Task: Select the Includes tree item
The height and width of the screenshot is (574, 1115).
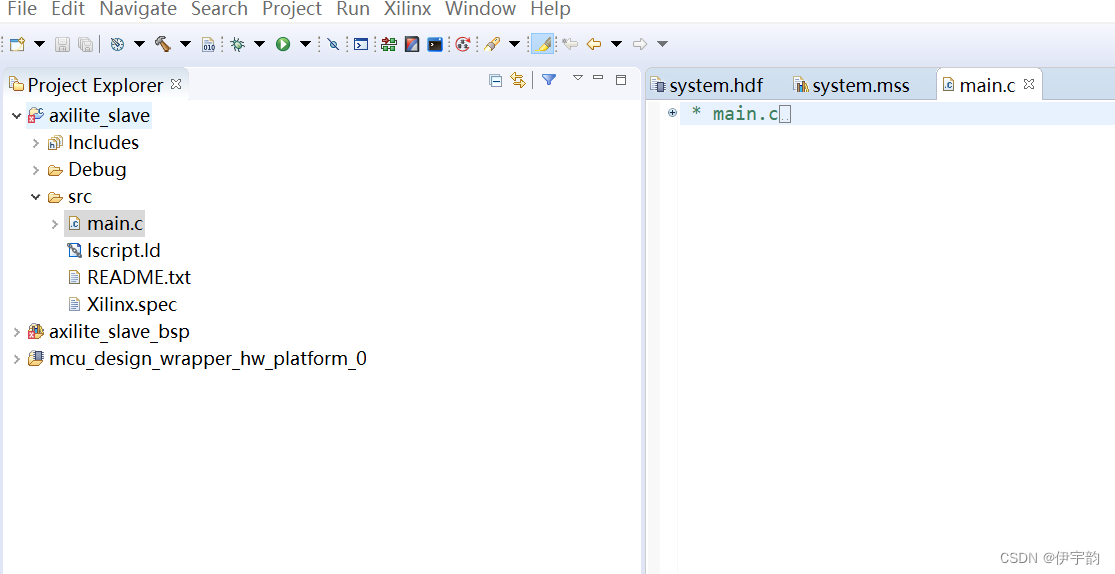Action: pyautogui.click(x=103, y=143)
